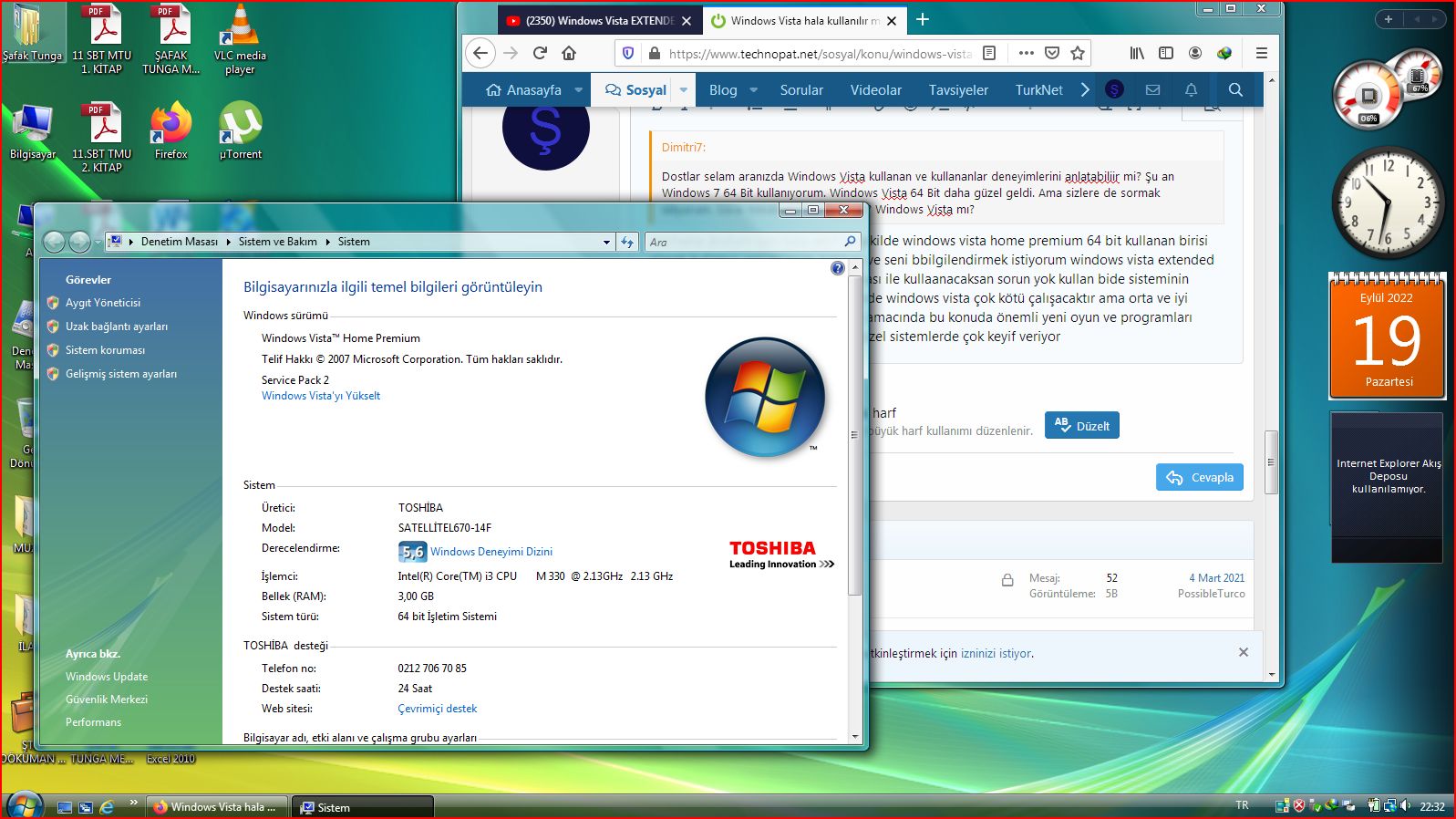Select the Şafak Tunga folder icon
The height and width of the screenshot is (819, 1456).
[32, 34]
